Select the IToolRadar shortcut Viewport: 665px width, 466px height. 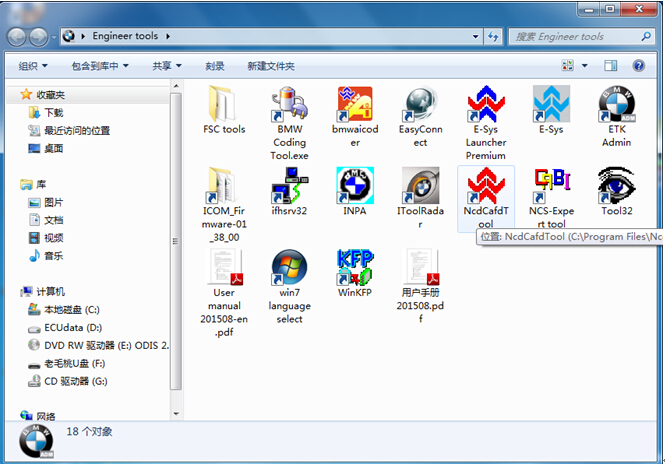(420, 198)
